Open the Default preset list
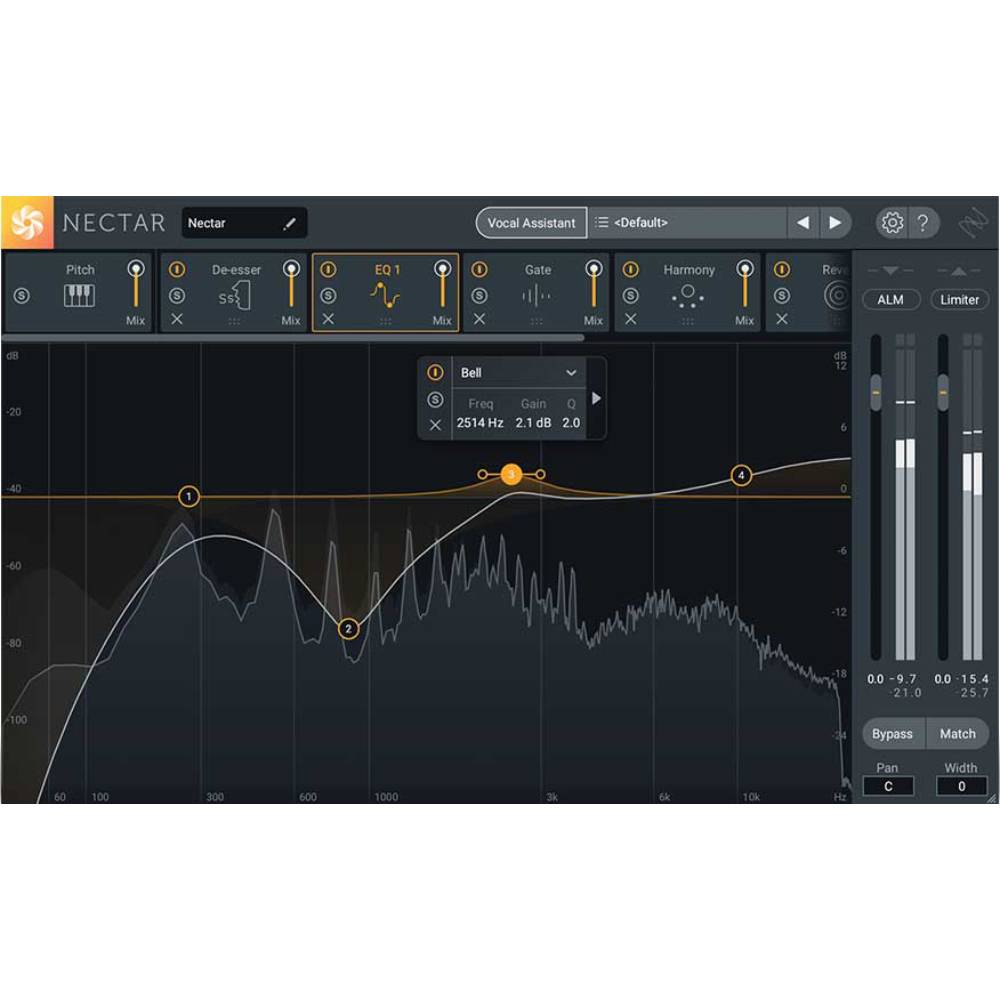This screenshot has width=1000, height=1000. pos(687,223)
